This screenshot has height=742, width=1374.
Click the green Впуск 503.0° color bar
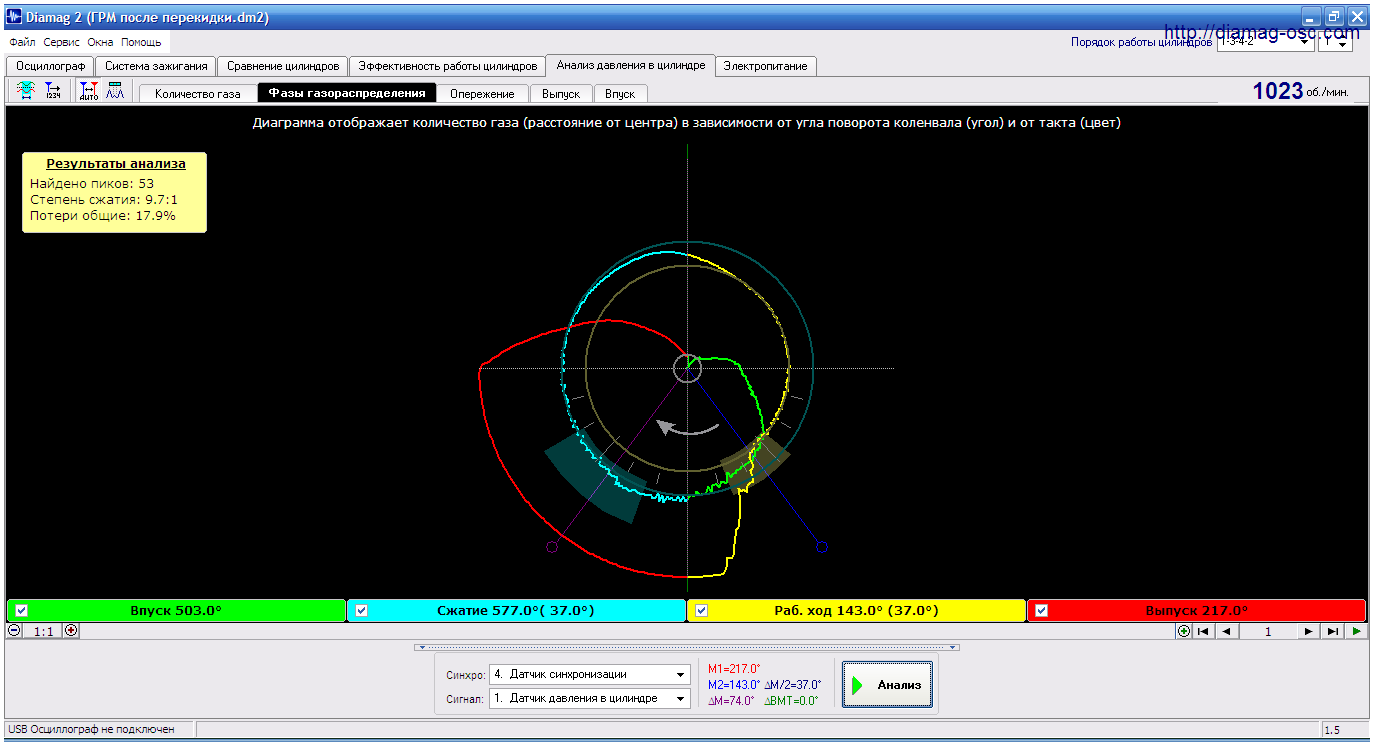coord(176,610)
